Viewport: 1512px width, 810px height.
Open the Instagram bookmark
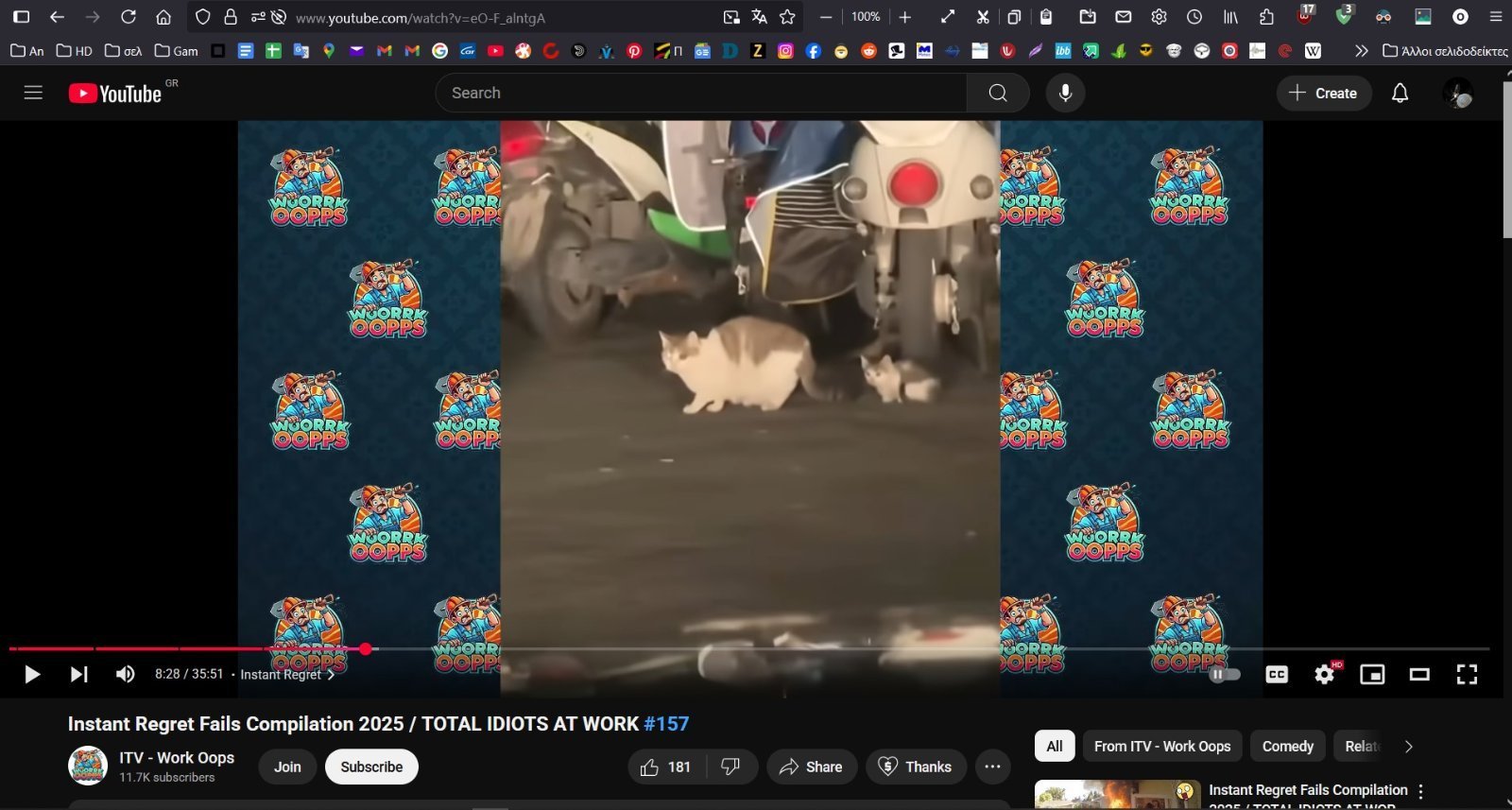[785, 51]
